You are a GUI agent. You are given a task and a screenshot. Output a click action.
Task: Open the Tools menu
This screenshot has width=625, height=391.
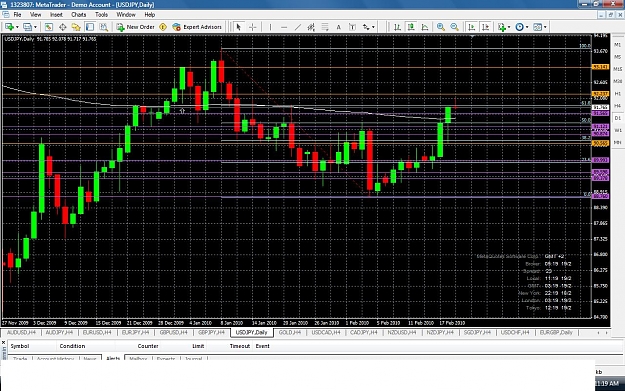[x=101, y=15]
